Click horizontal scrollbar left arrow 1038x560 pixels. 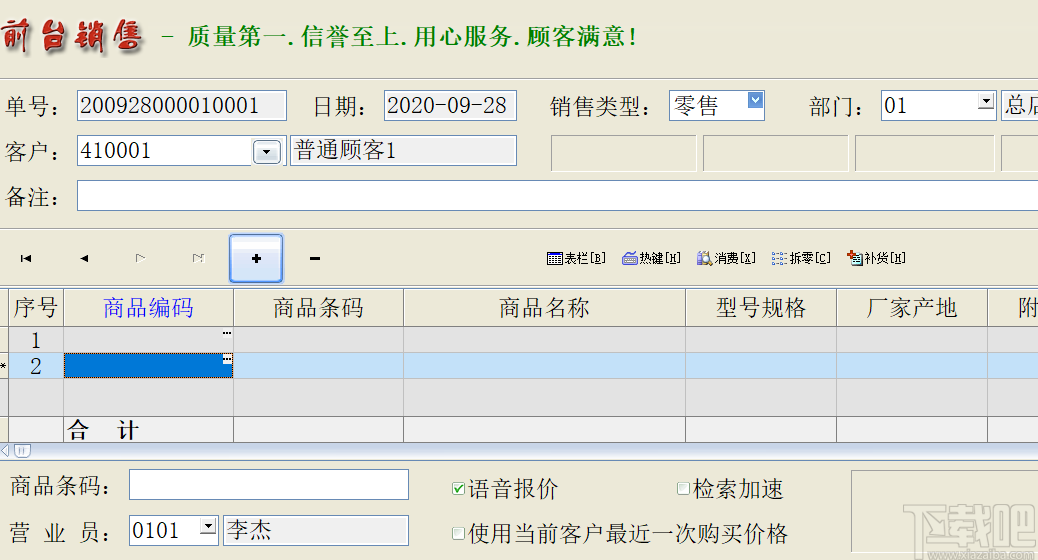[5, 451]
